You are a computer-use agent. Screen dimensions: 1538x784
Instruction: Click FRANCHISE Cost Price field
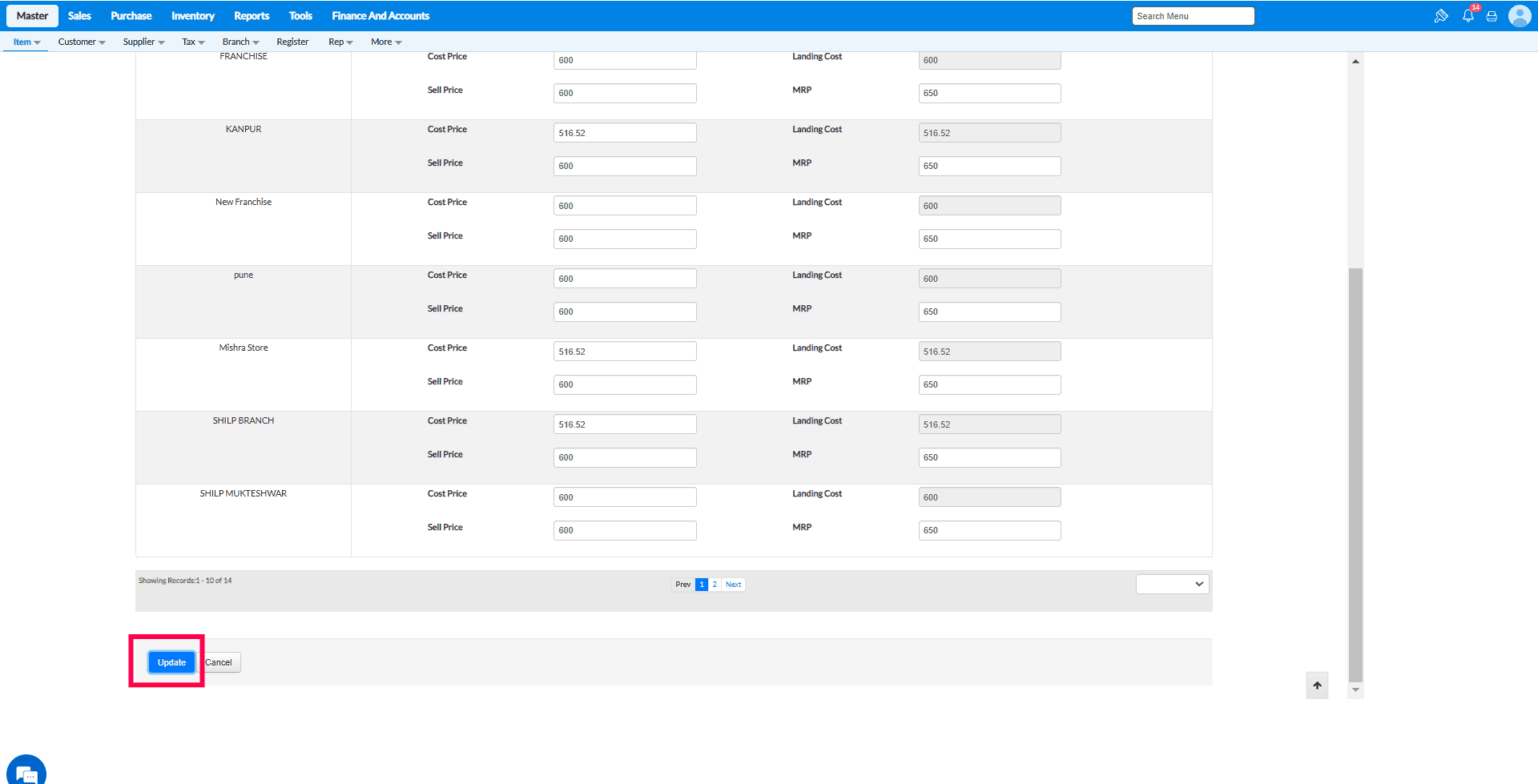[x=625, y=60]
